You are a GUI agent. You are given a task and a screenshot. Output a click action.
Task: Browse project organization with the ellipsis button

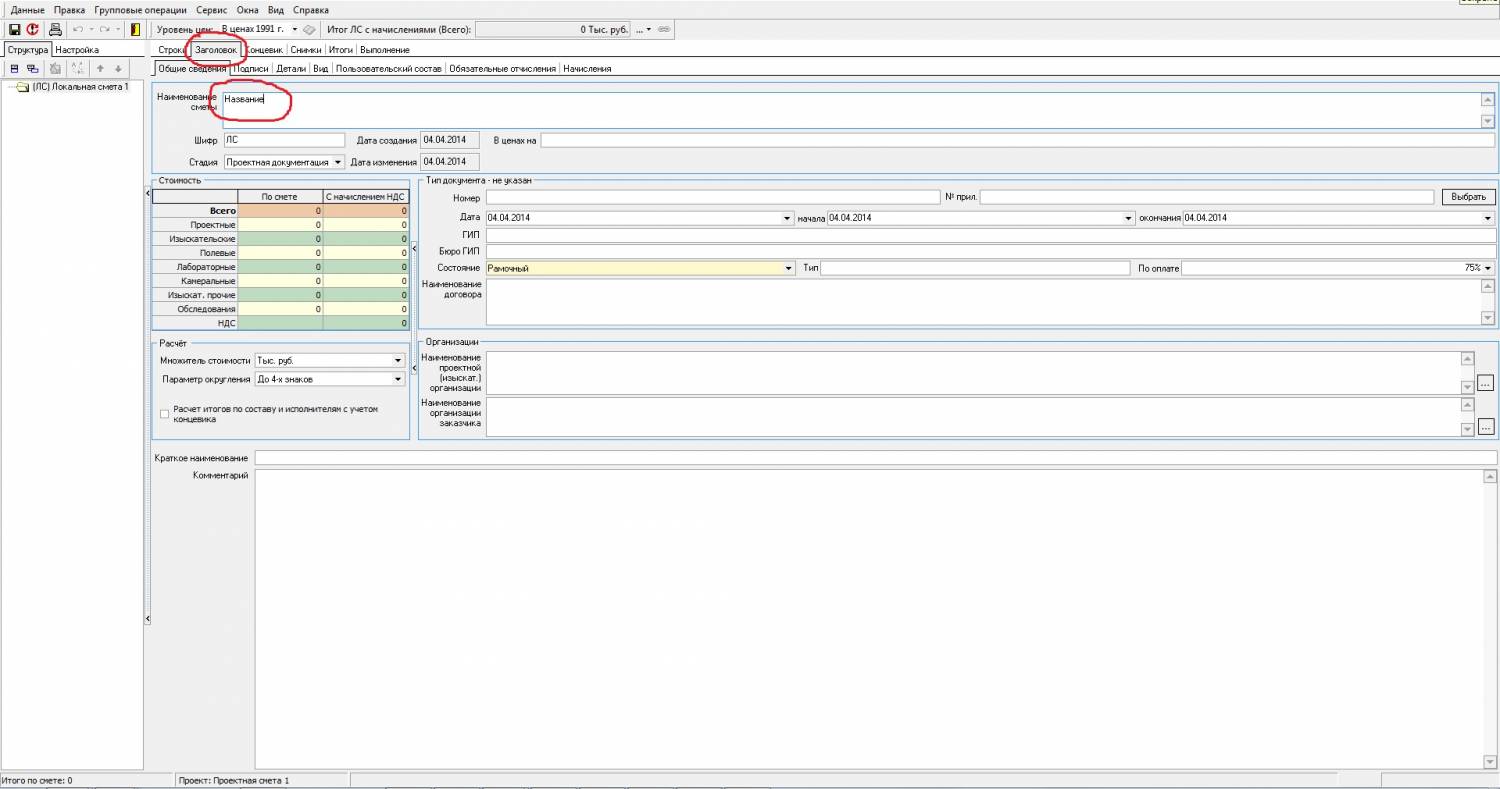point(1485,384)
